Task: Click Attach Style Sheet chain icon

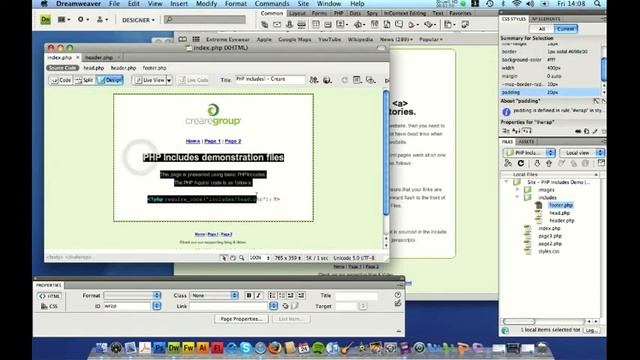Action: (578, 131)
